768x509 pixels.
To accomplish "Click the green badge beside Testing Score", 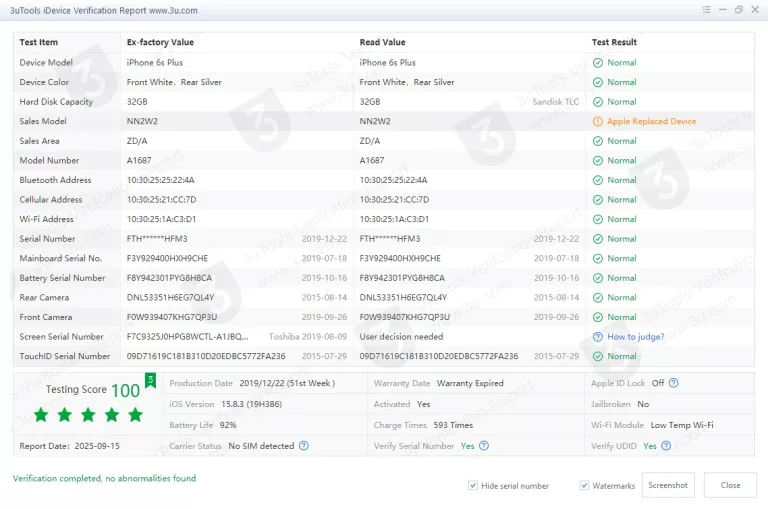I will pos(151,380).
